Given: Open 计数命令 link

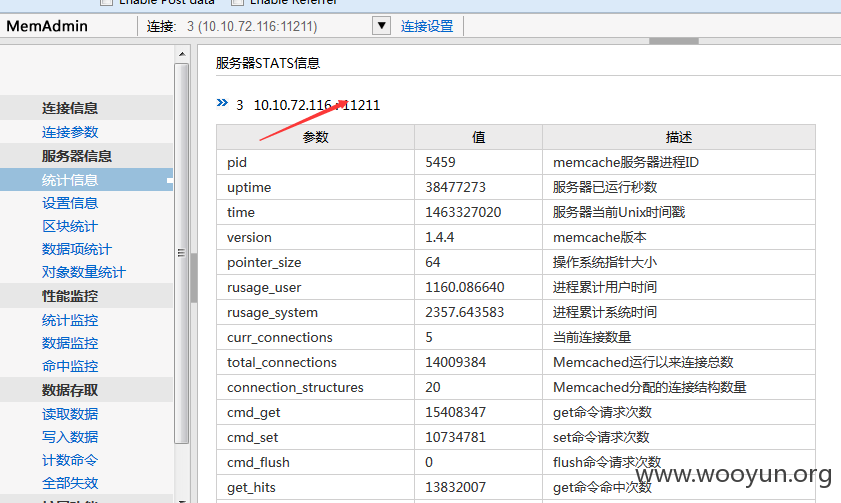Looking at the screenshot, I should click(70, 460).
